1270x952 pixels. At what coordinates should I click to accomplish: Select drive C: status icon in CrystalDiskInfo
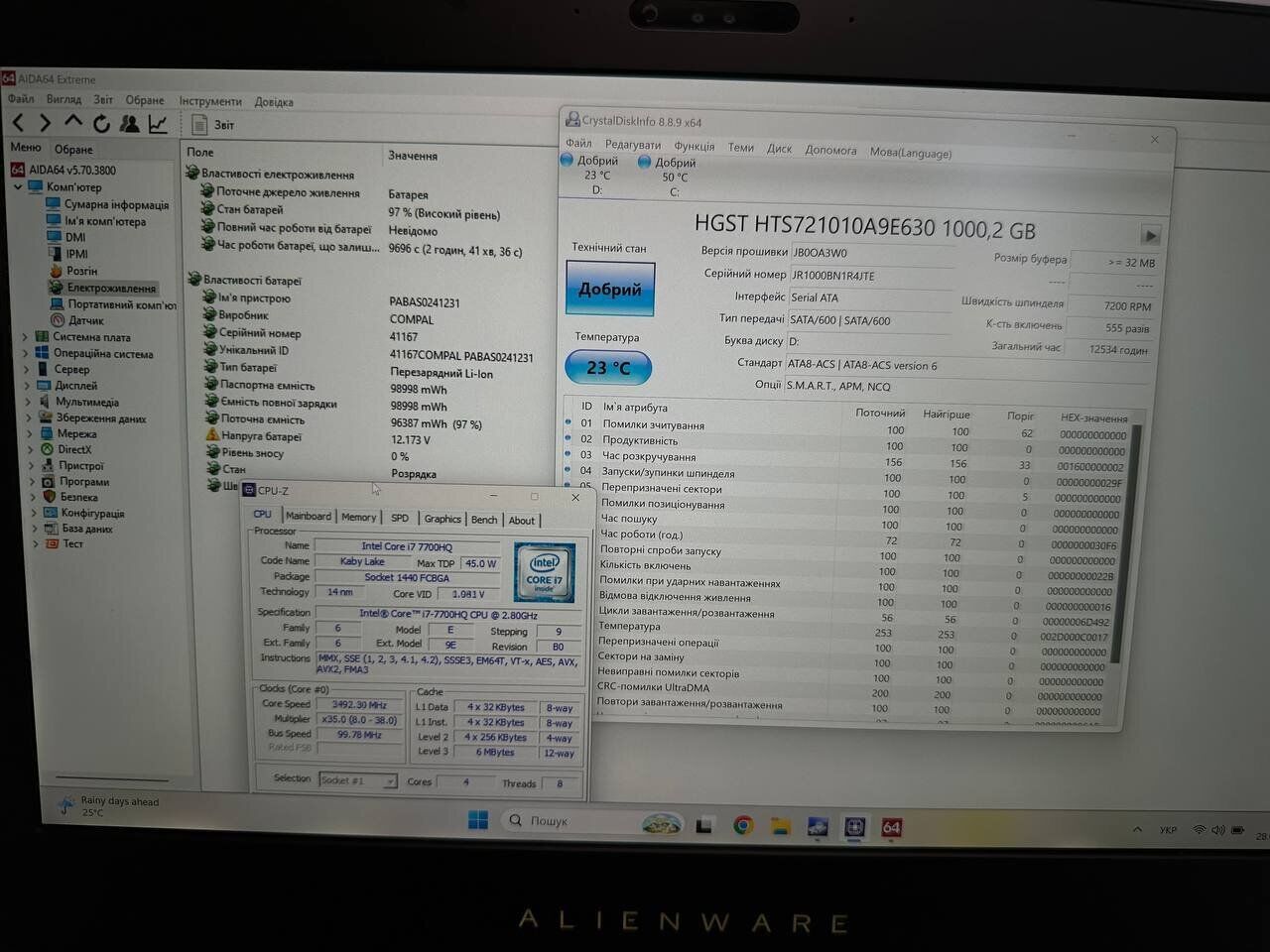click(645, 162)
